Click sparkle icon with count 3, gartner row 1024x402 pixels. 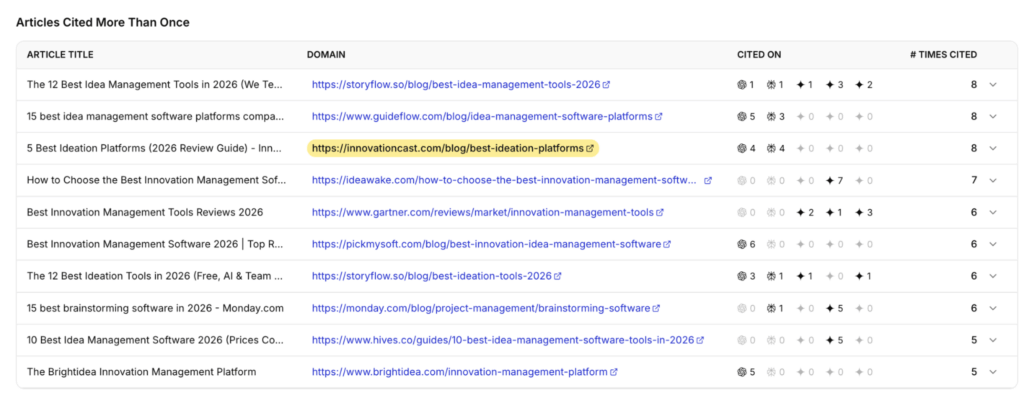click(x=859, y=213)
